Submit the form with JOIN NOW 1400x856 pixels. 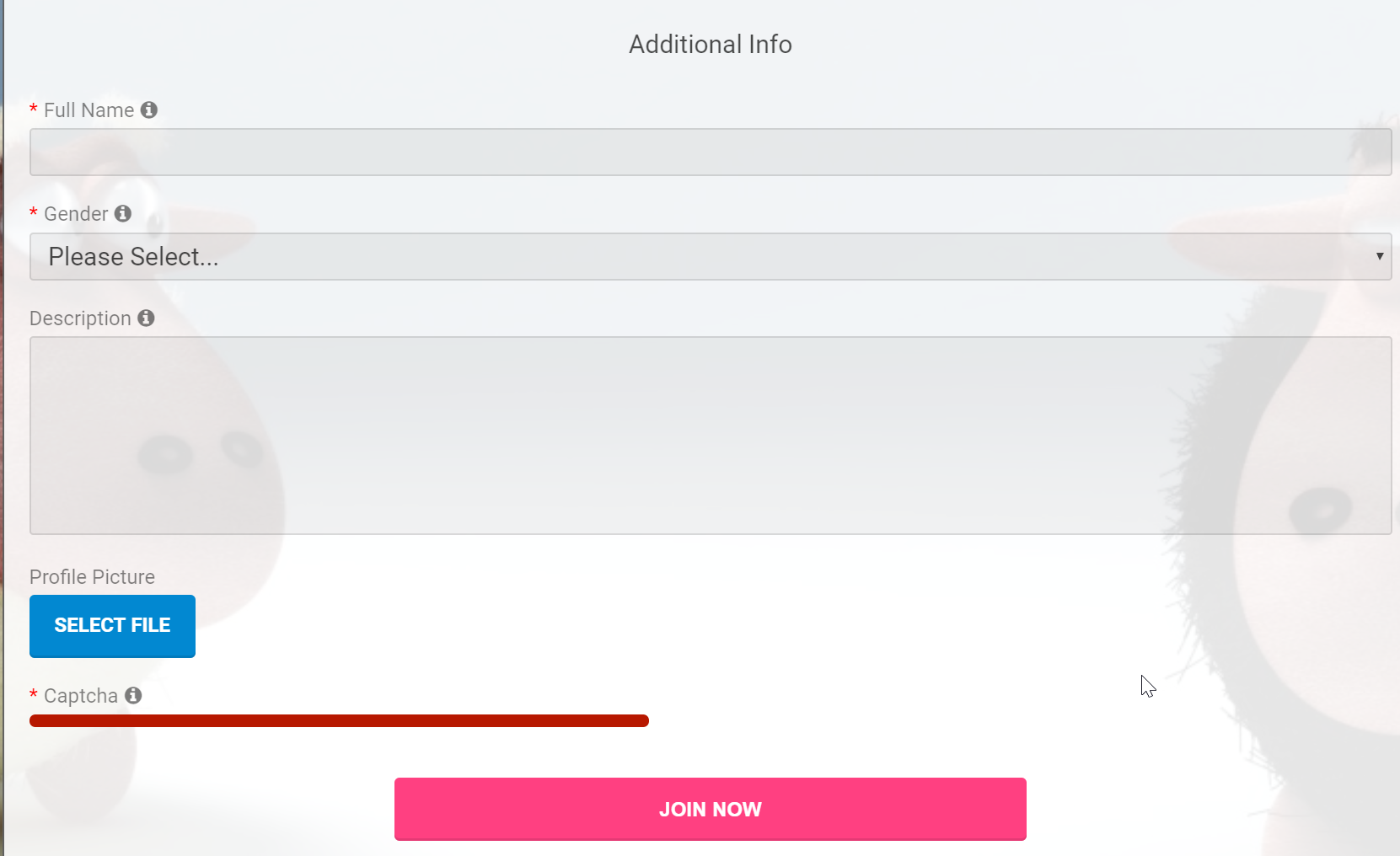point(710,809)
